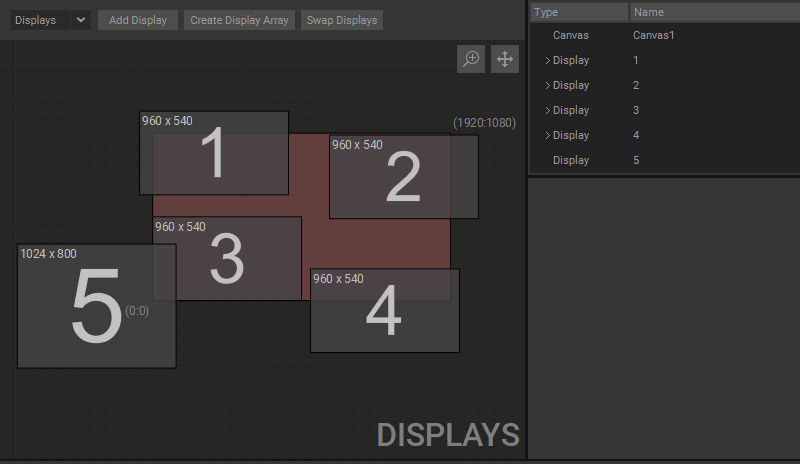This screenshot has height=464, width=800.
Task: Click the Add Display button
Action: 138,20
